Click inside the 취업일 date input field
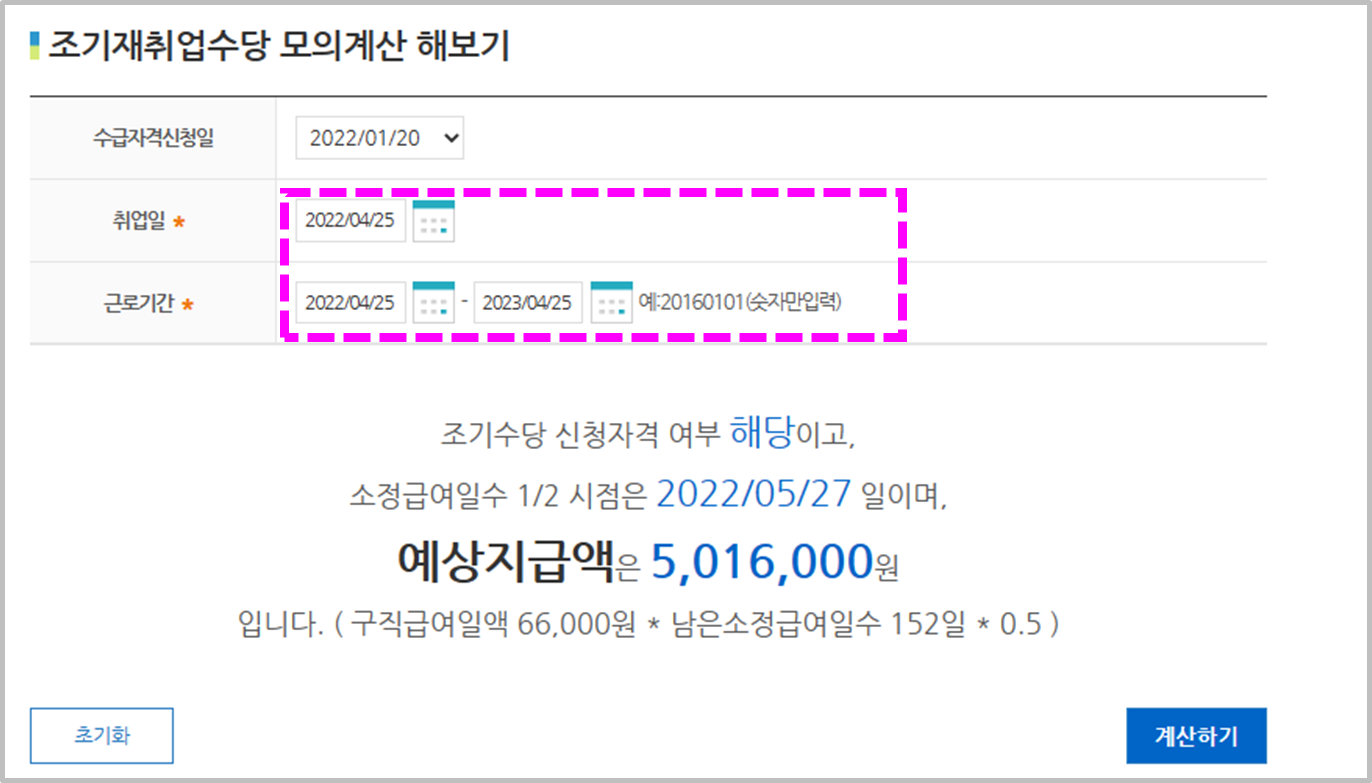Viewport: 1372px width, 783px height. coord(350,220)
